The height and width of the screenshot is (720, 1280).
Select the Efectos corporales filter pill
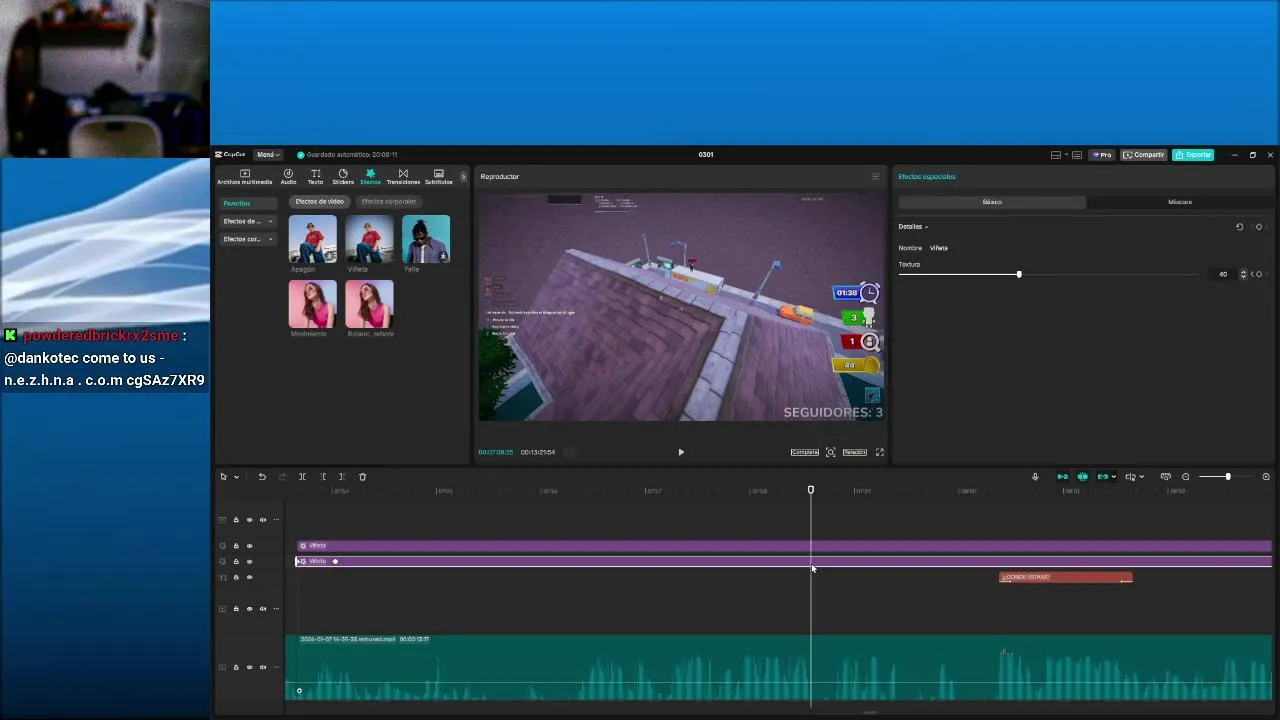tap(388, 202)
